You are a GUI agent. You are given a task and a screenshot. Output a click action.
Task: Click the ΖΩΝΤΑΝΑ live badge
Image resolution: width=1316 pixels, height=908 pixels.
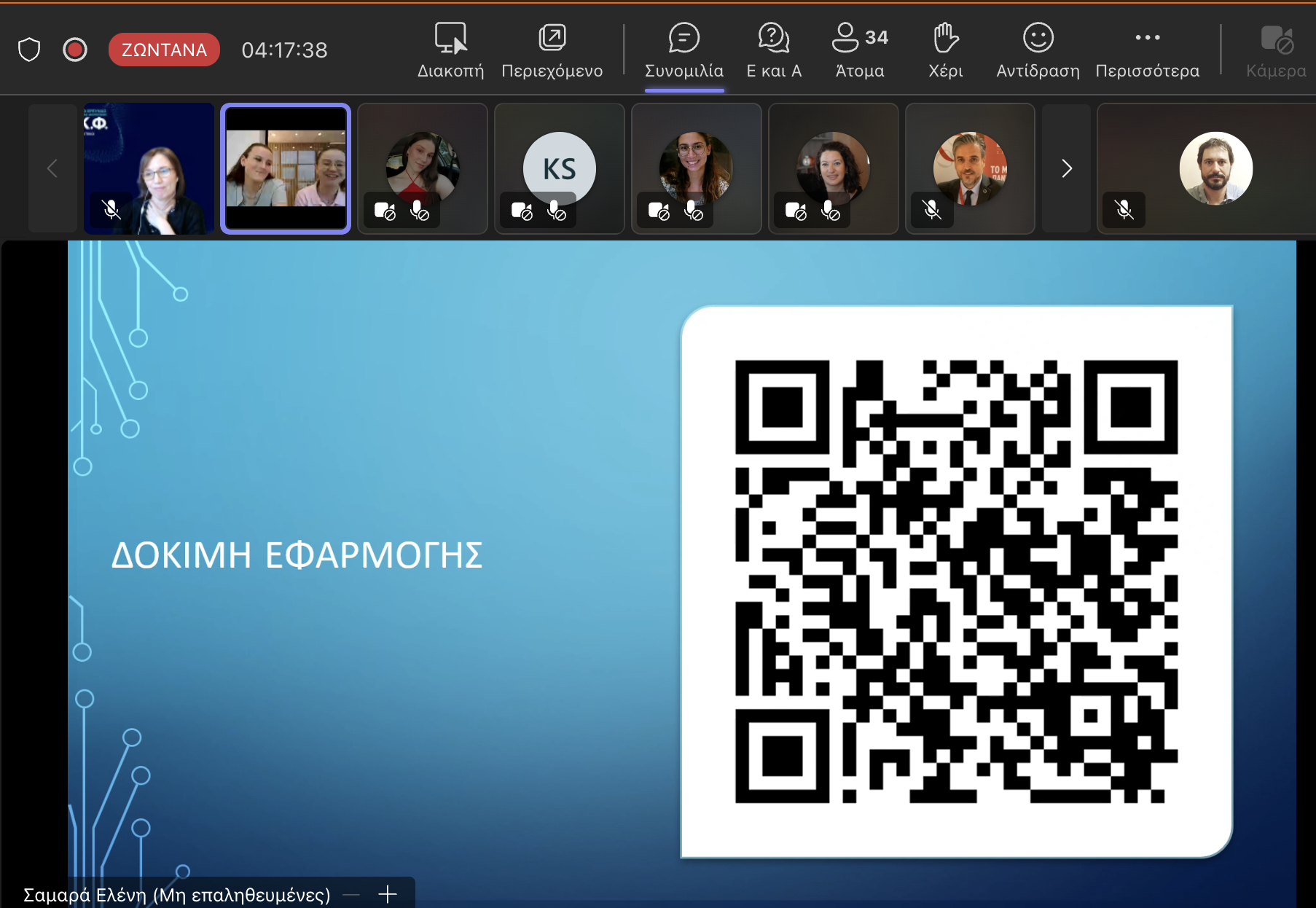pos(164,50)
